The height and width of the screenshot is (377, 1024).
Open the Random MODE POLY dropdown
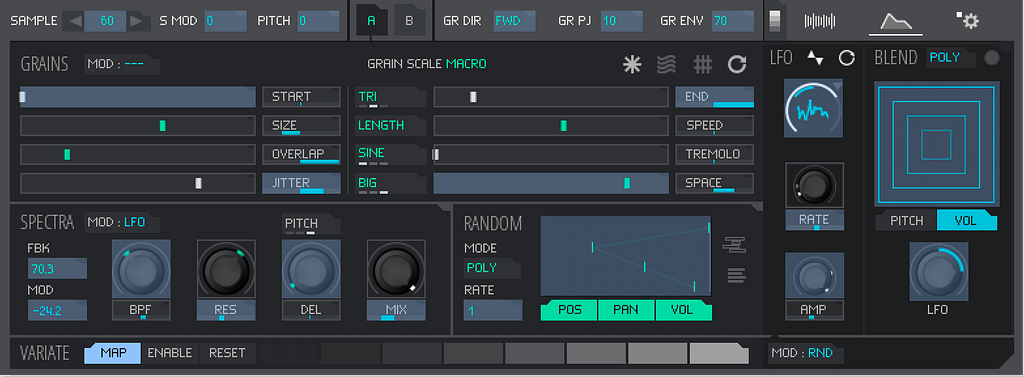click(492, 268)
